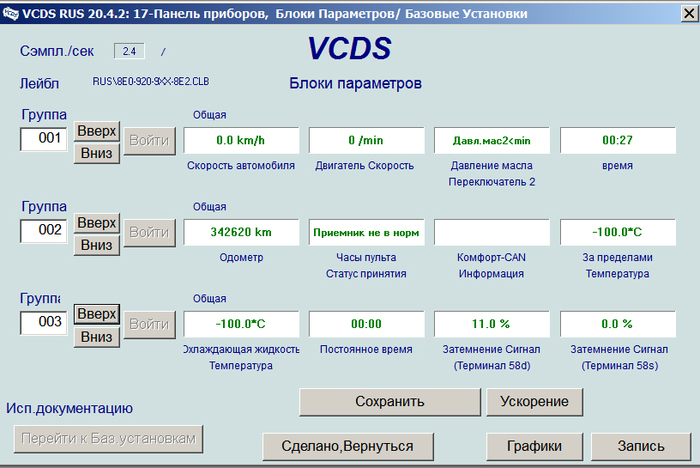The image size is (700, 468).
Task: Select the Приемник не в норм value
Action: [367, 232]
